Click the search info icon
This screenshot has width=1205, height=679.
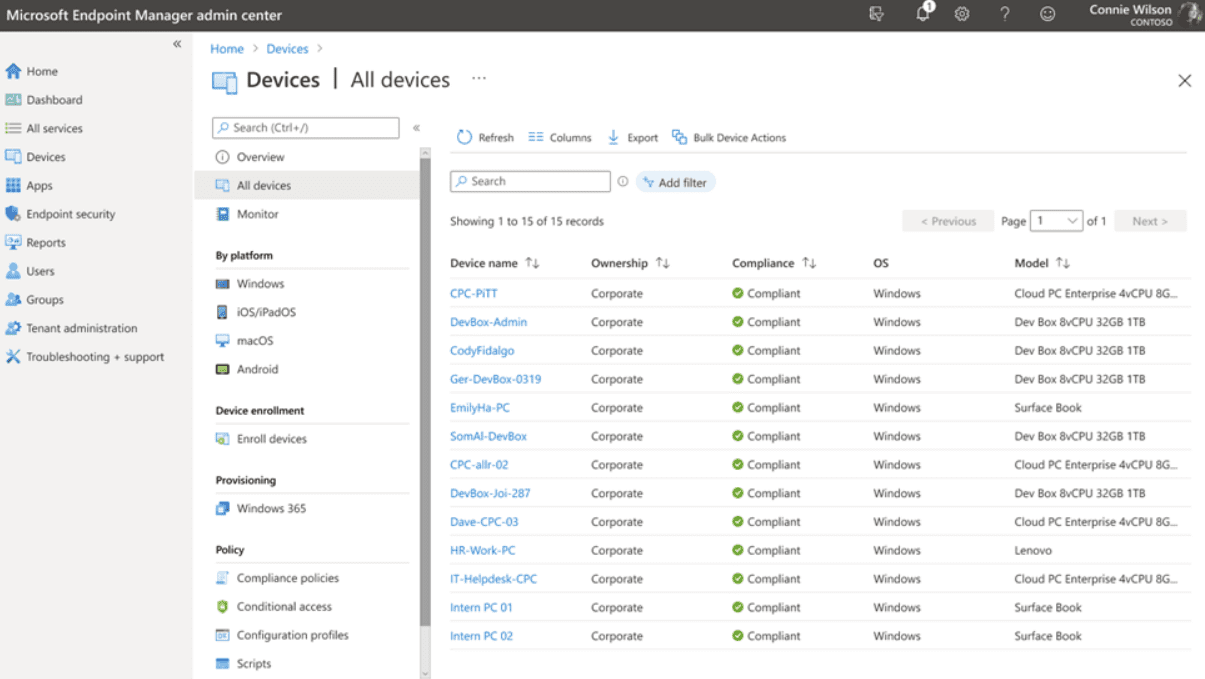point(623,182)
